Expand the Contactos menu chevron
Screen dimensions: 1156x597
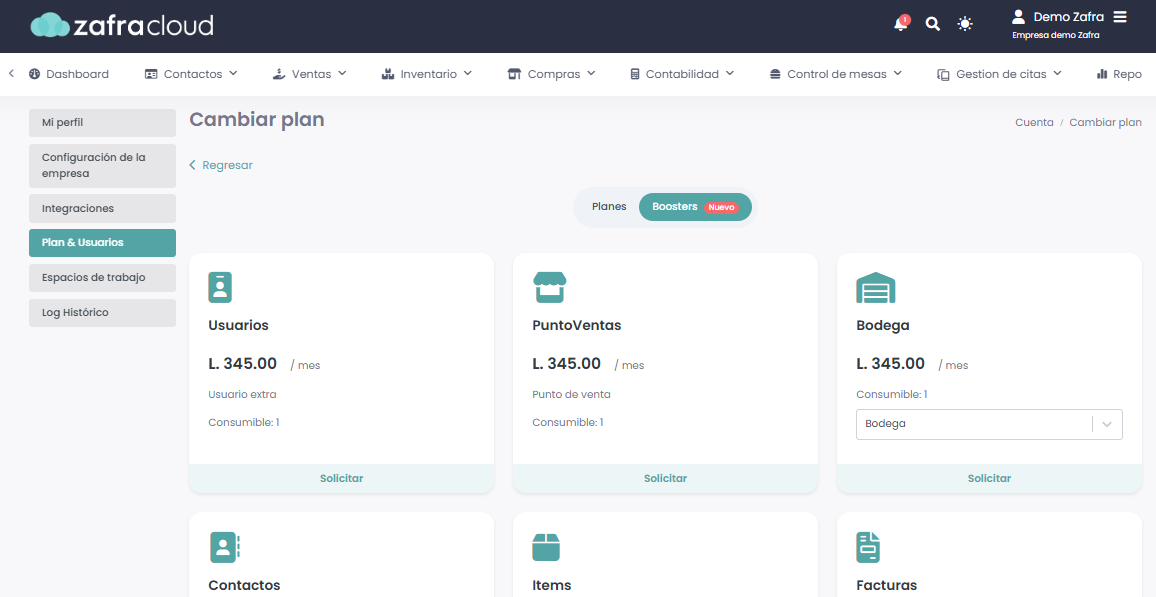click(233, 74)
